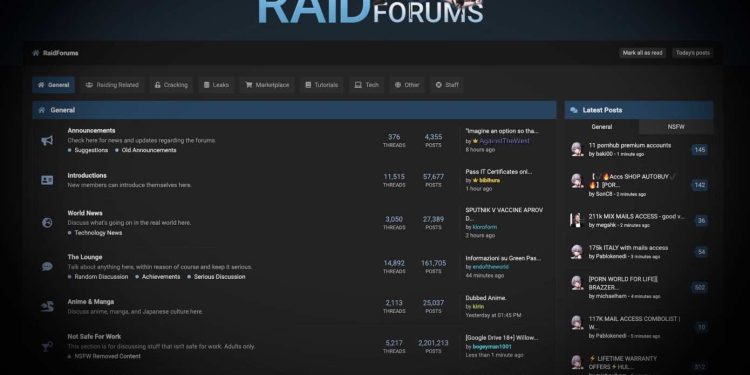Switch to the Raiding Related tab
The width and height of the screenshot is (750, 375).
click(x=112, y=85)
